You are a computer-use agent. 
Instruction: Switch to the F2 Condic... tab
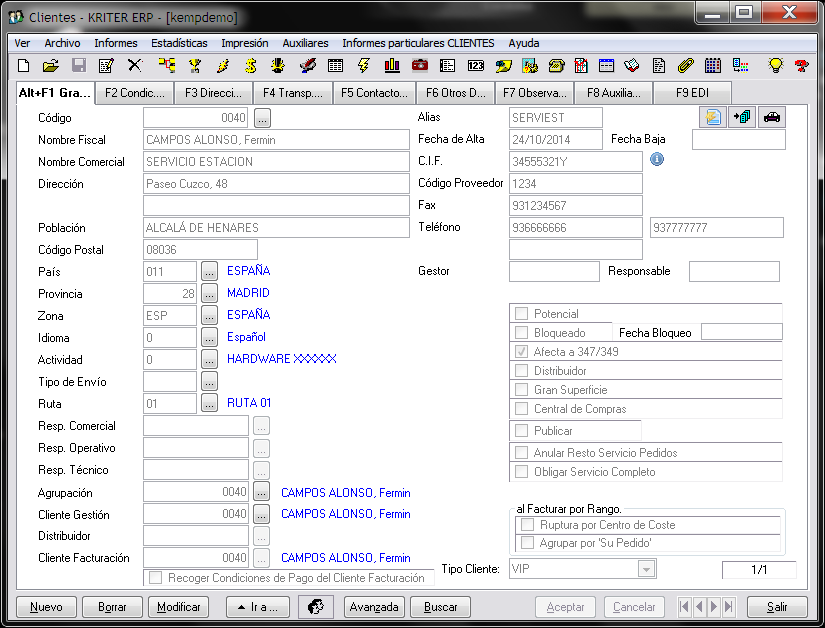click(x=135, y=93)
